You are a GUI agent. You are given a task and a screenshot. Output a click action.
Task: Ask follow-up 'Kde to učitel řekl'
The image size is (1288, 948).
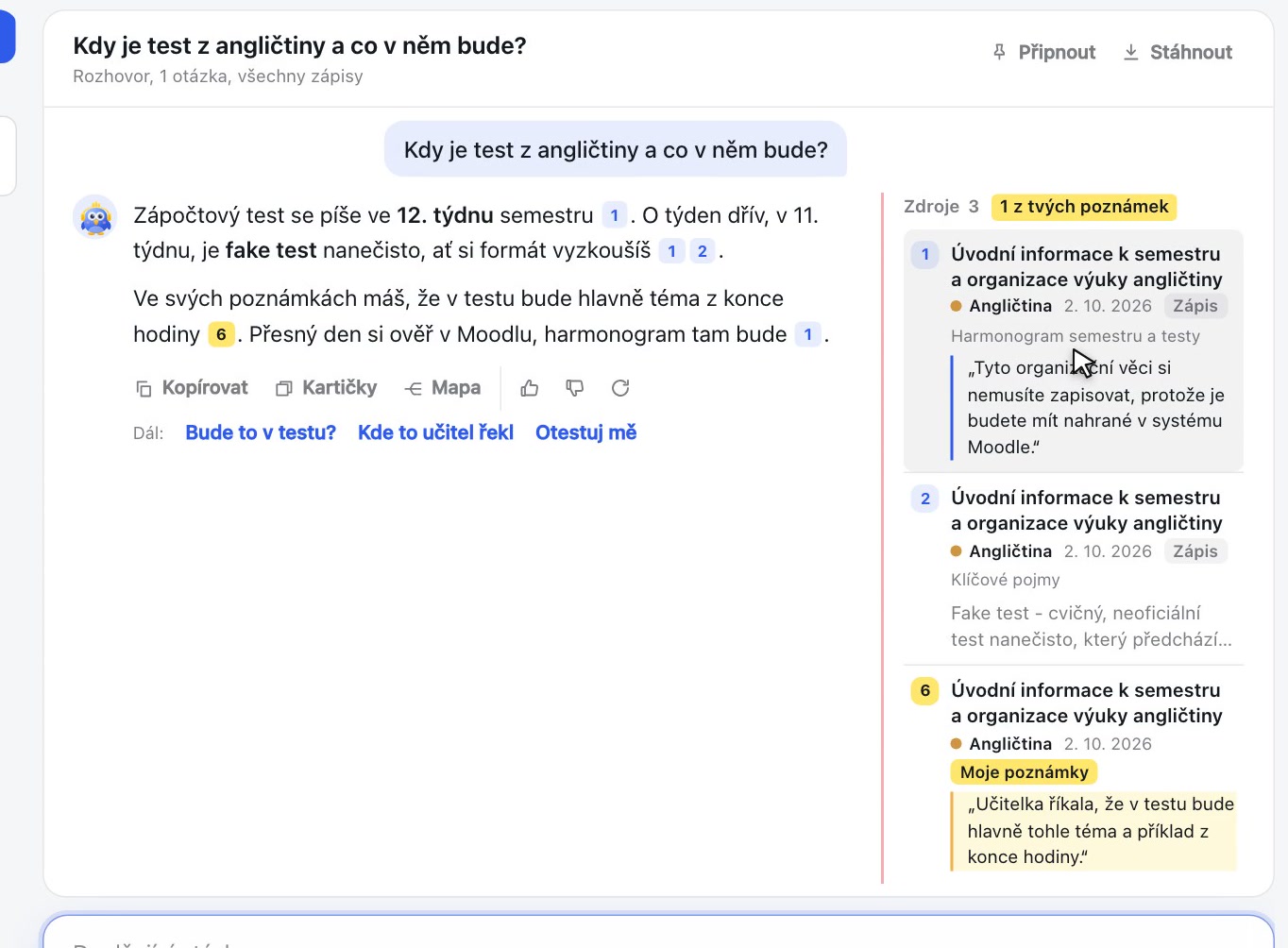pyautogui.click(x=435, y=432)
